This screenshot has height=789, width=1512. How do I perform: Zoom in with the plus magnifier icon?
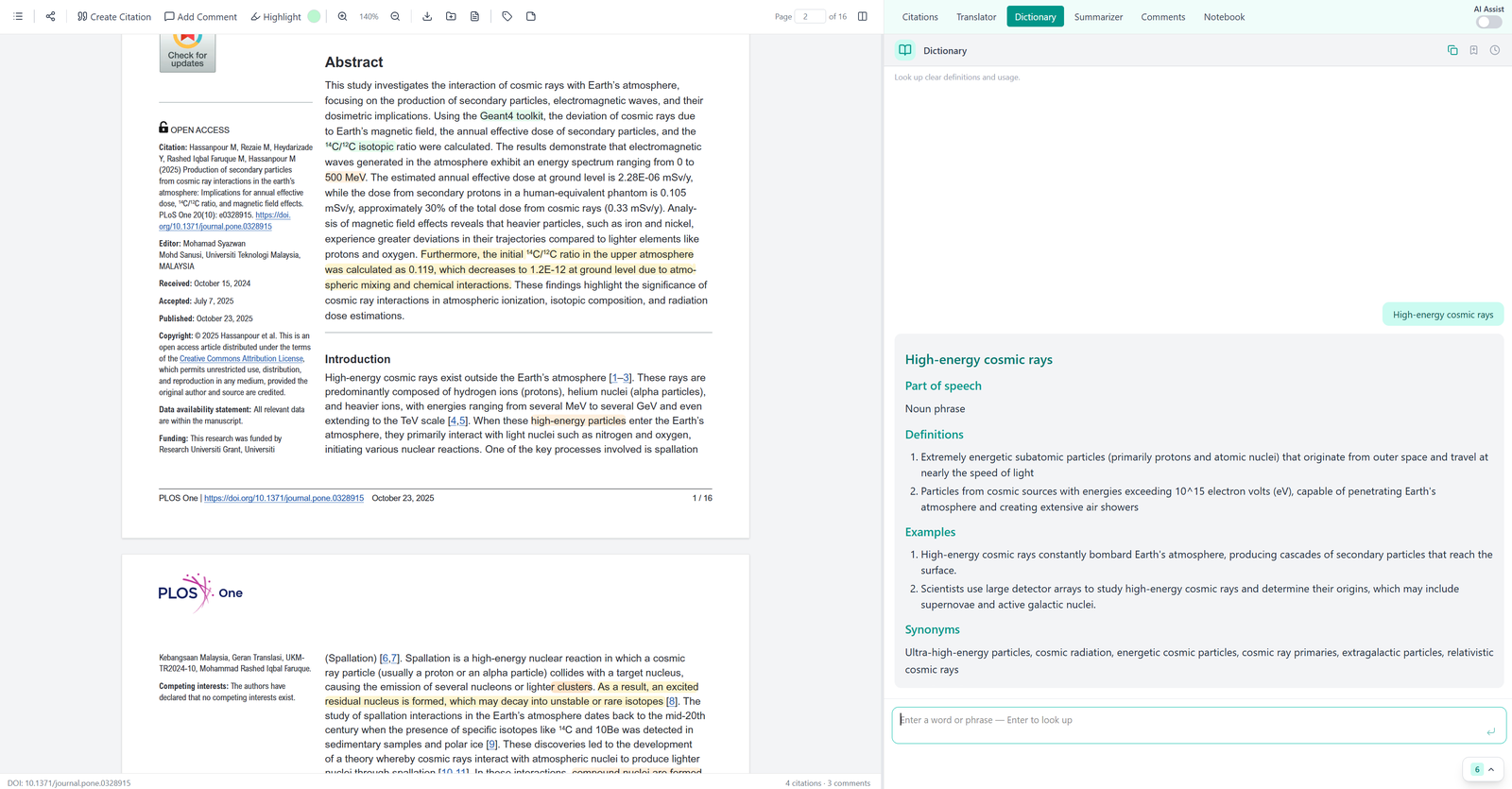coord(342,16)
